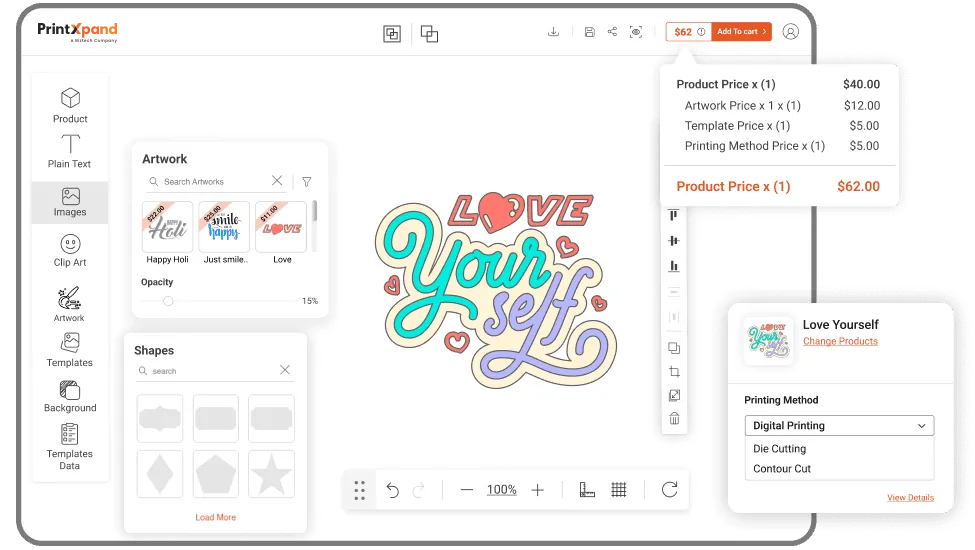The width and height of the screenshot is (975, 550).
Task: Click the Love Yourself product thumbnail
Action: [x=769, y=341]
